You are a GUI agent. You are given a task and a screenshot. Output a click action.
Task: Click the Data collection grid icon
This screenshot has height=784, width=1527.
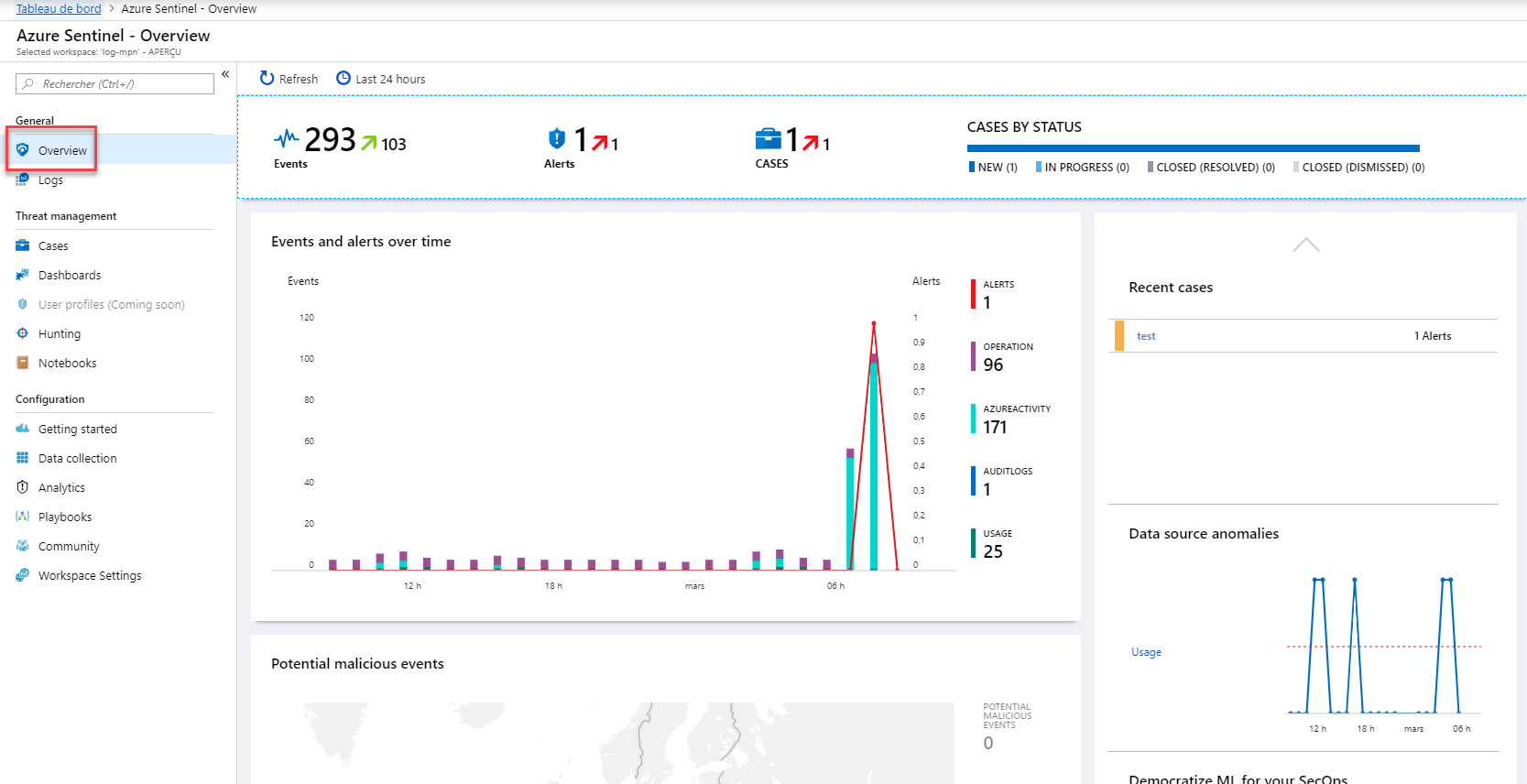[23, 458]
